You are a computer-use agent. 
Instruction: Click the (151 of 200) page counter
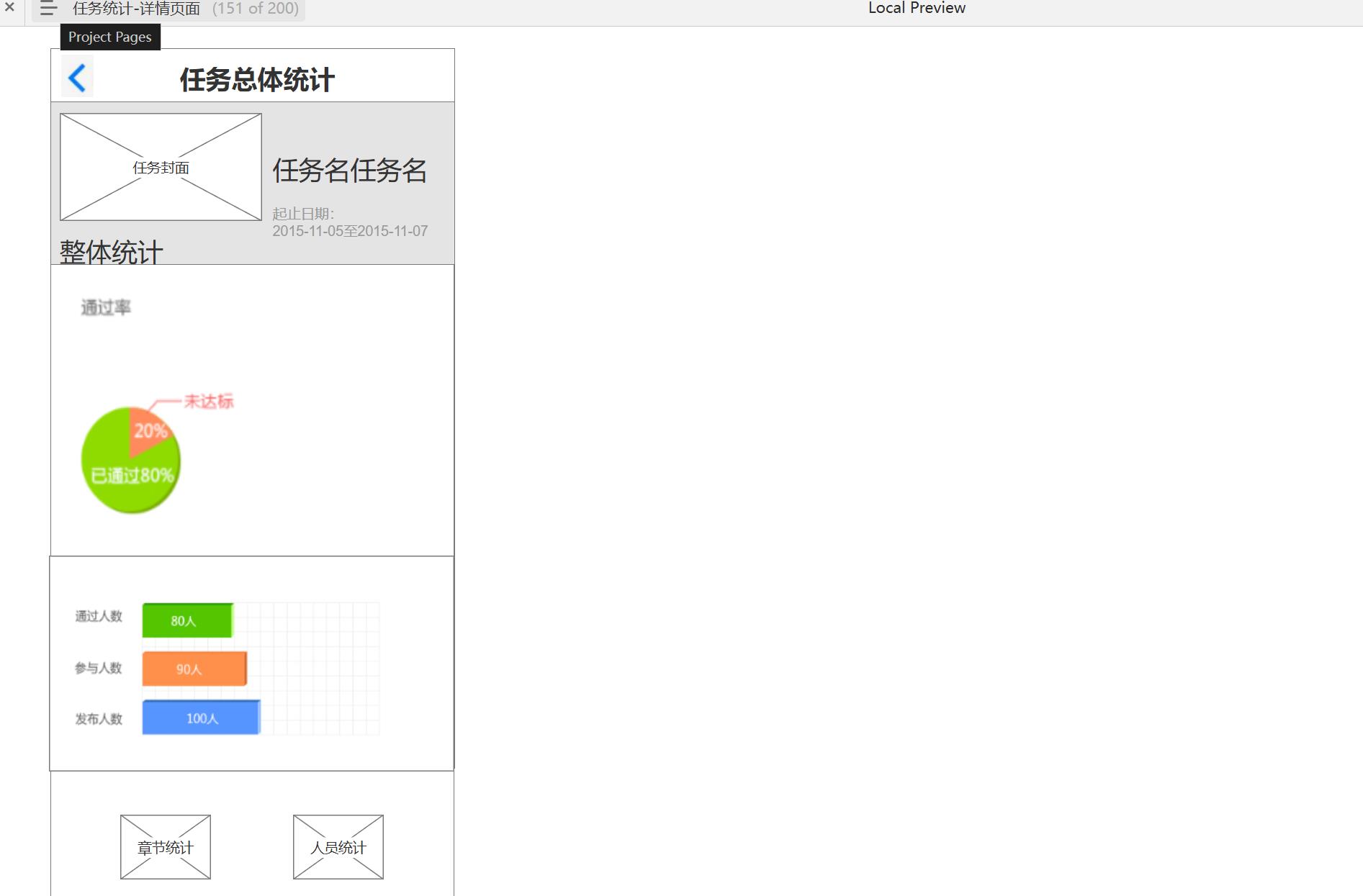point(256,9)
